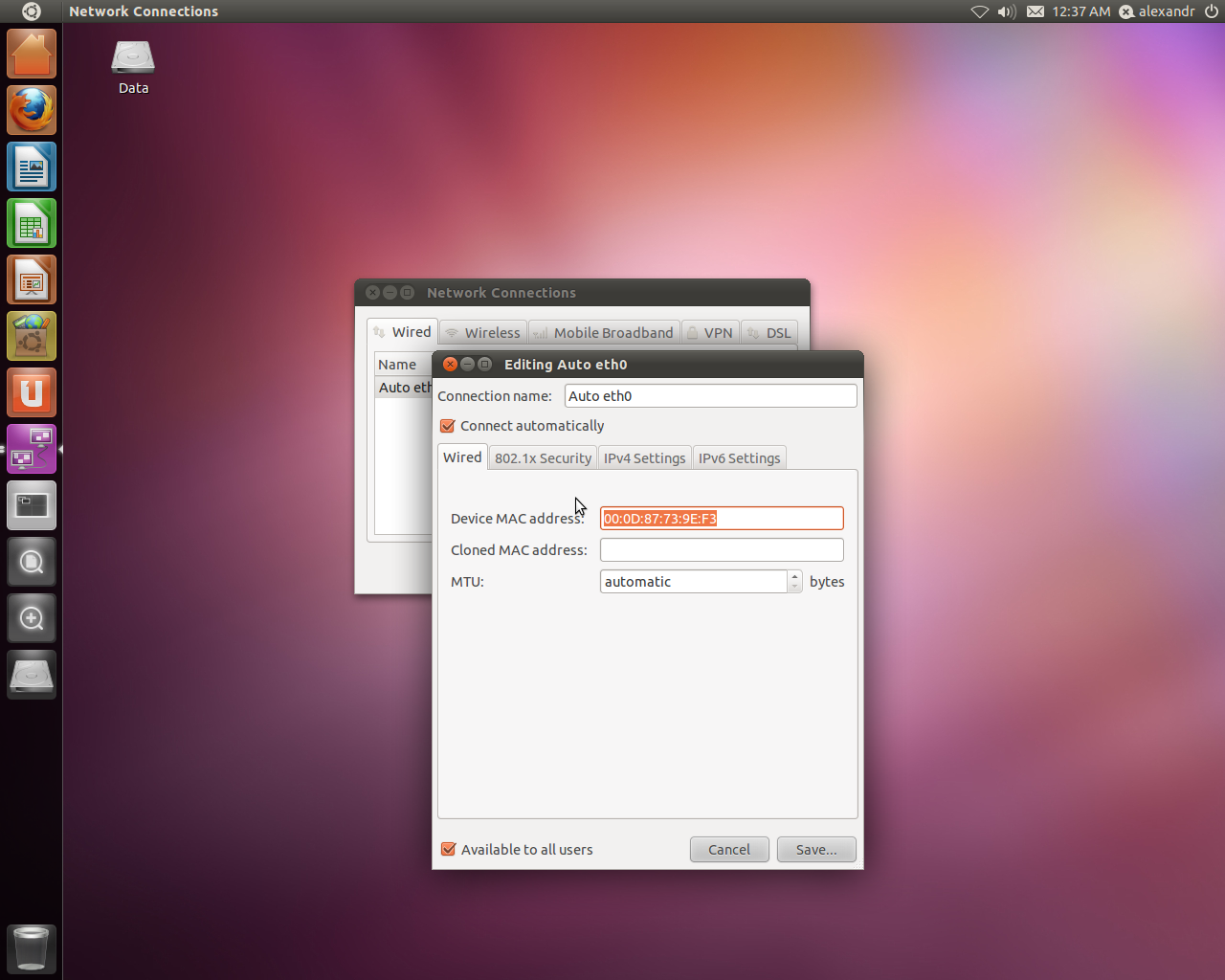Toggle Available to all users checkbox
The image size is (1225, 980).
point(449,850)
